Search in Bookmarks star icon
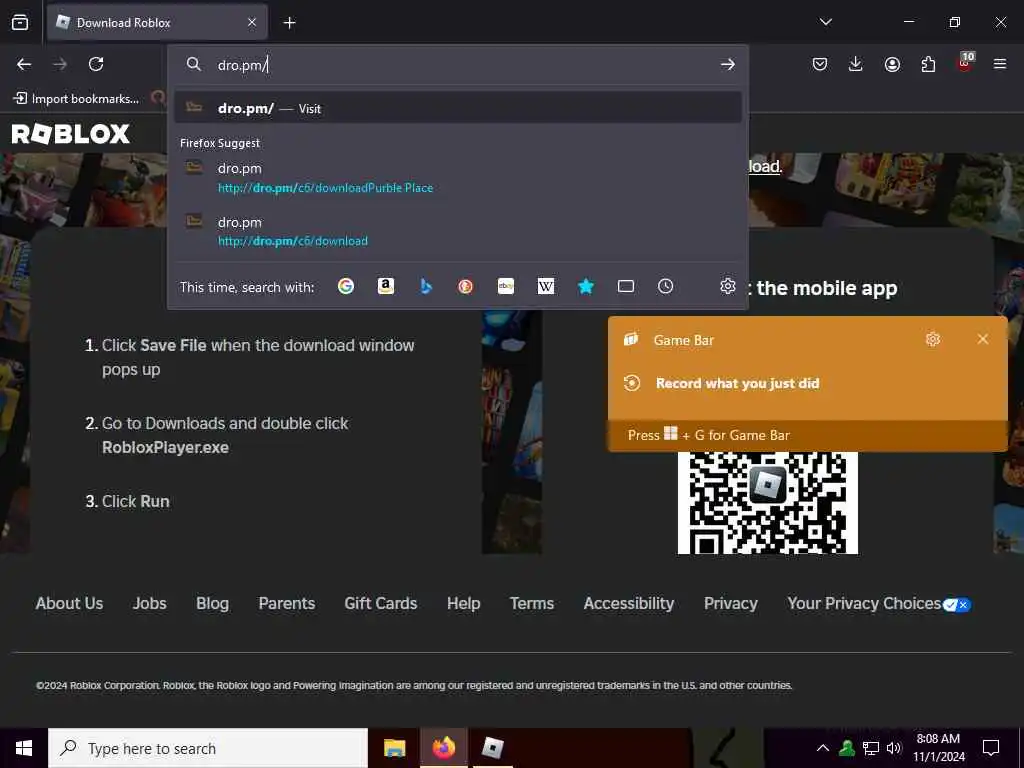1024x768 pixels. (586, 286)
